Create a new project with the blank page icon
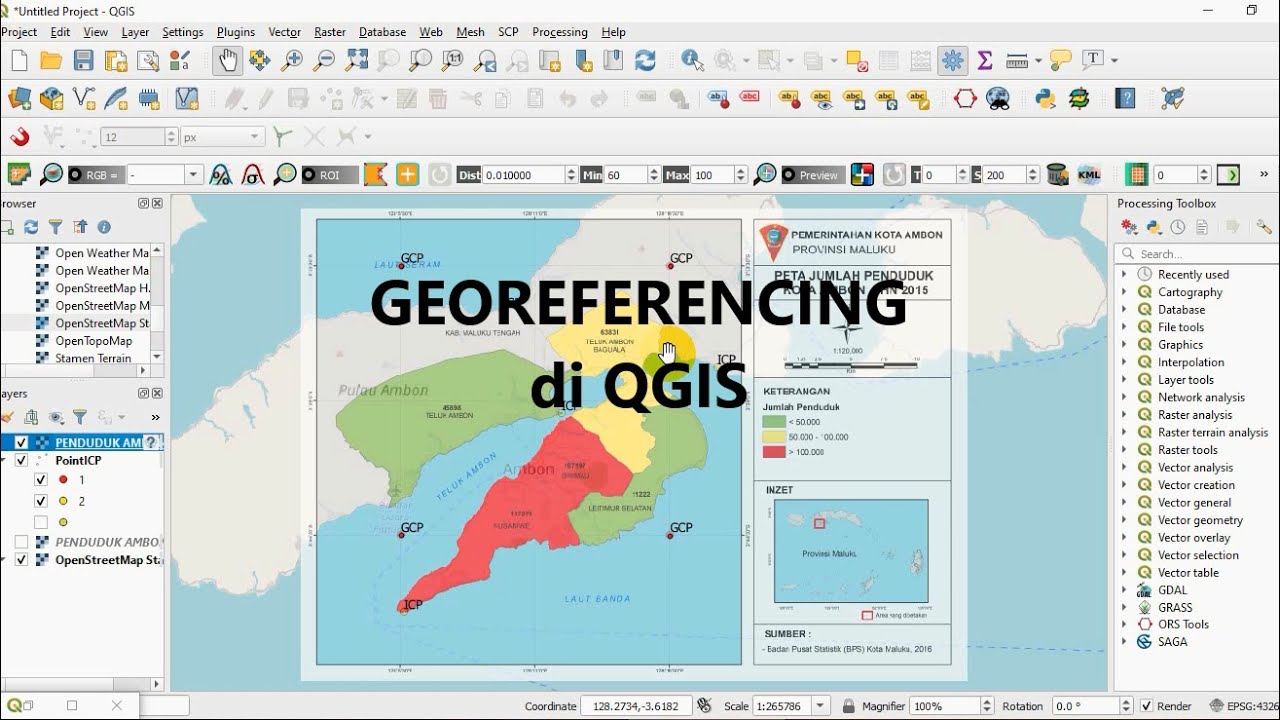Viewport: 1280px width, 720px height. (19, 61)
